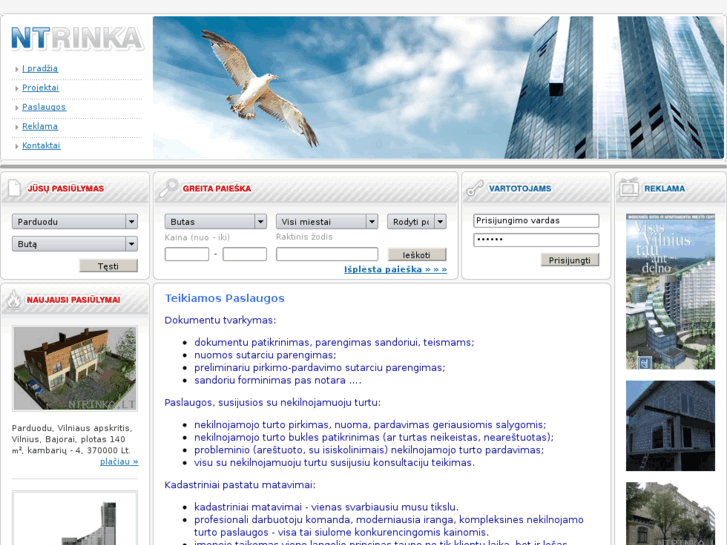
Task: Focus the password field with dots
Action: tap(536, 240)
